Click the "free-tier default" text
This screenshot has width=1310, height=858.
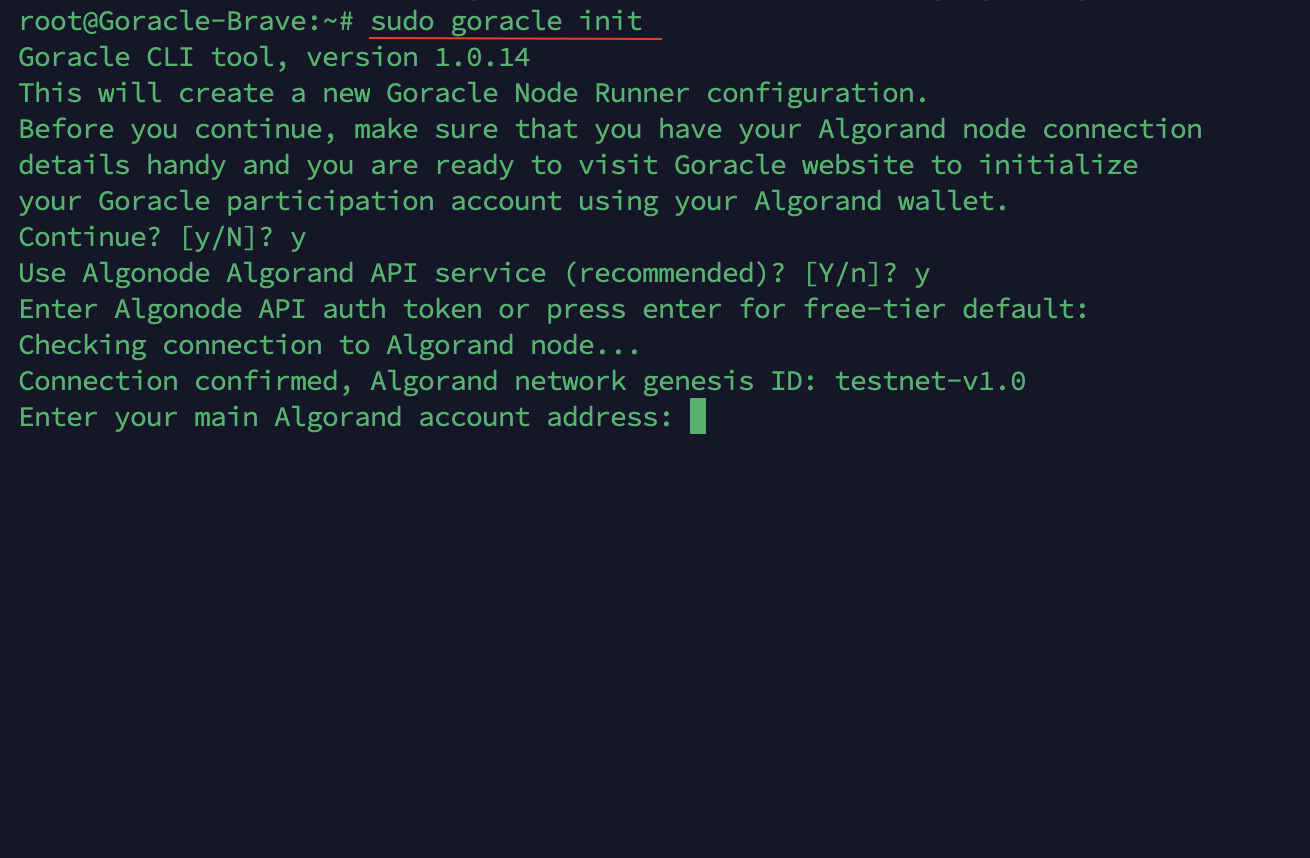point(944,309)
